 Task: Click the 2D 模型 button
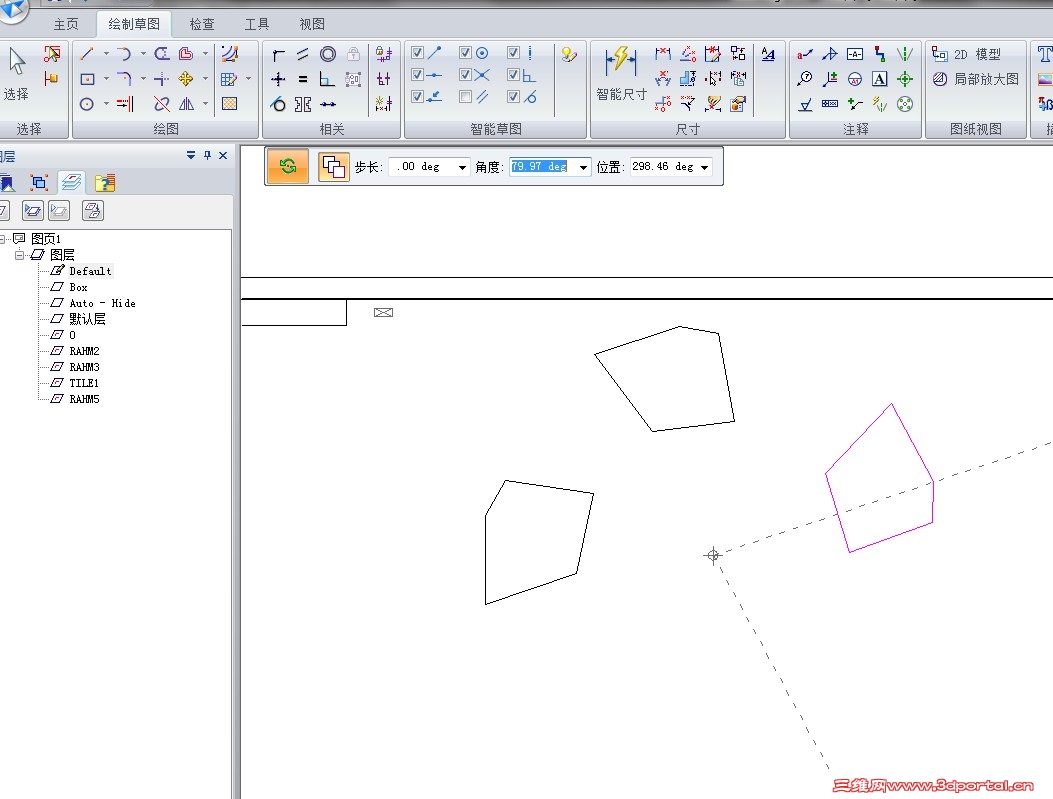pyautogui.click(x=966, y=54)
